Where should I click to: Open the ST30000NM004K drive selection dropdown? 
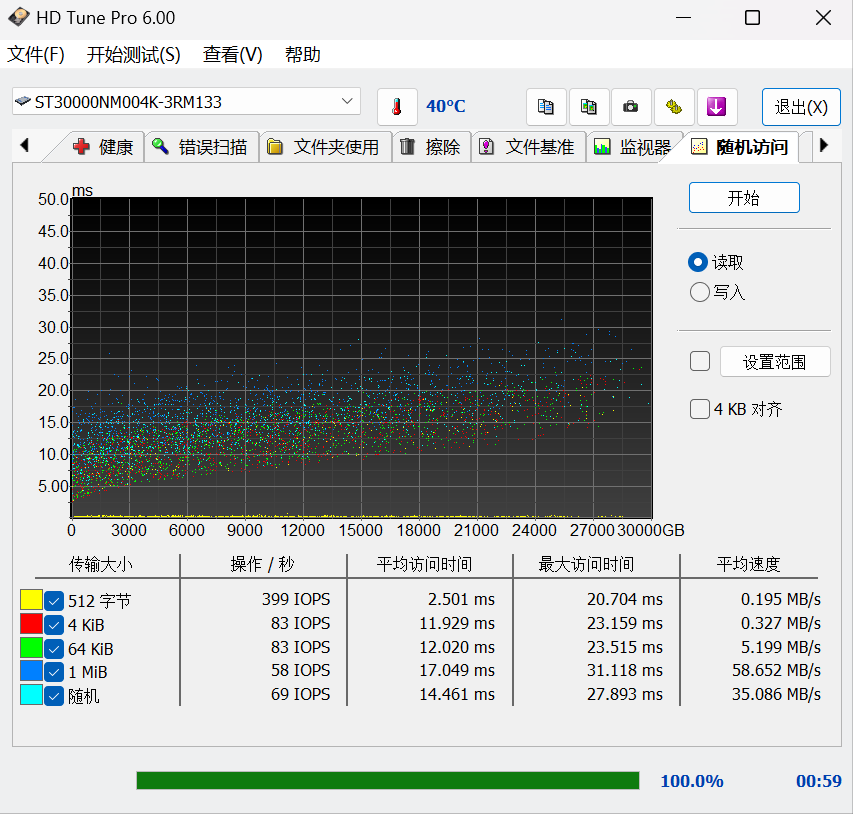(x=348, y=101)
